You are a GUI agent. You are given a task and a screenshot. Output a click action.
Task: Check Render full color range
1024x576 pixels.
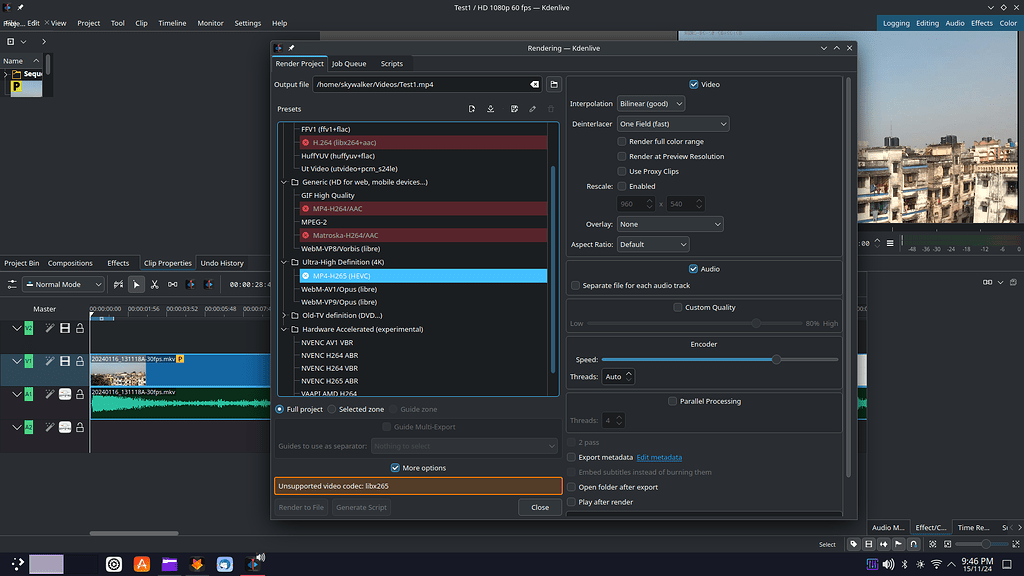[622, 142]
